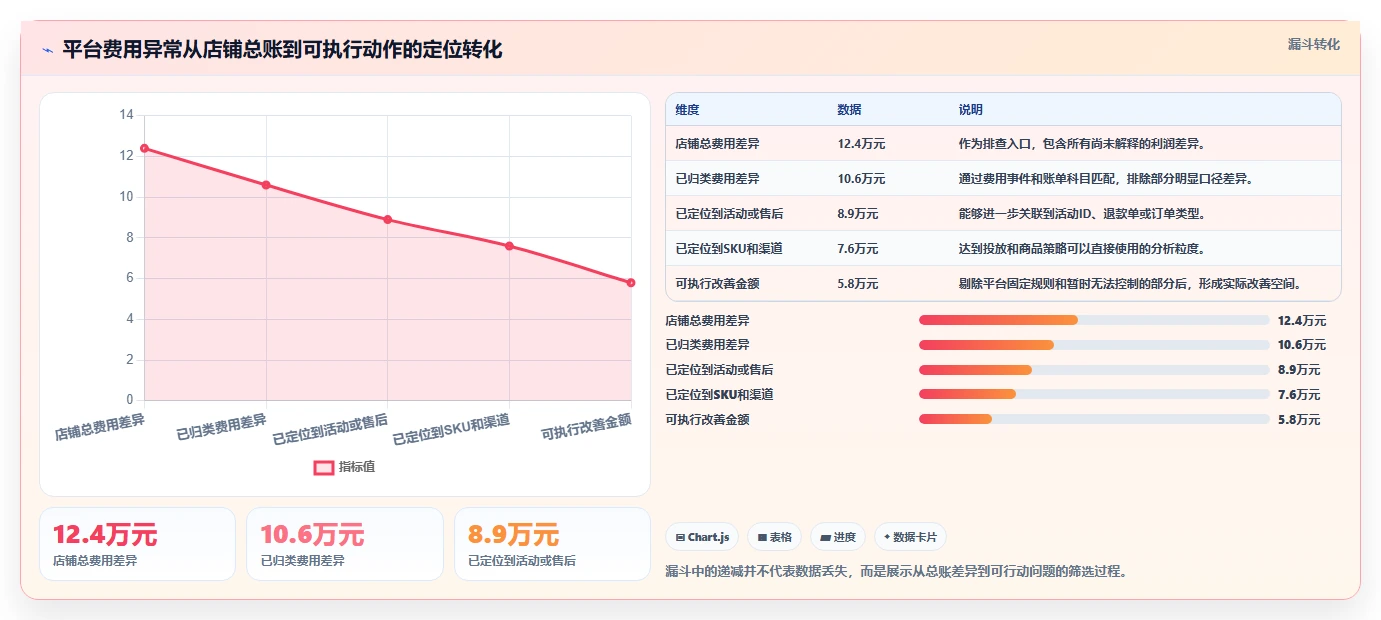Image resolution: width=1381 pixels, height=620 pixels.
Task: Click the x-axis label 已定位到SKU和渠道
Action: point(452,430)
